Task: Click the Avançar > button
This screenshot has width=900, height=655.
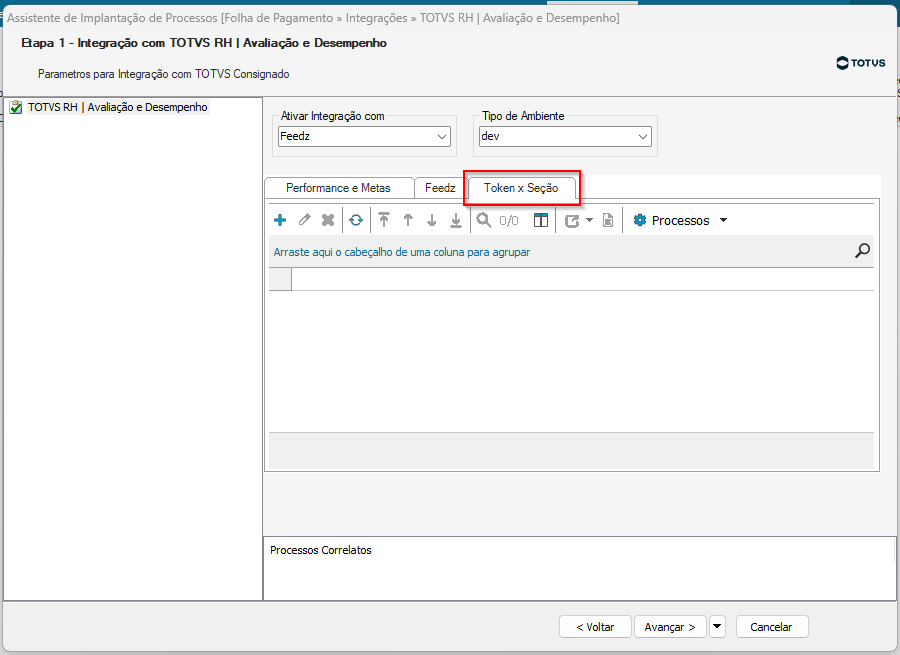Action: (x=670, y=627)
